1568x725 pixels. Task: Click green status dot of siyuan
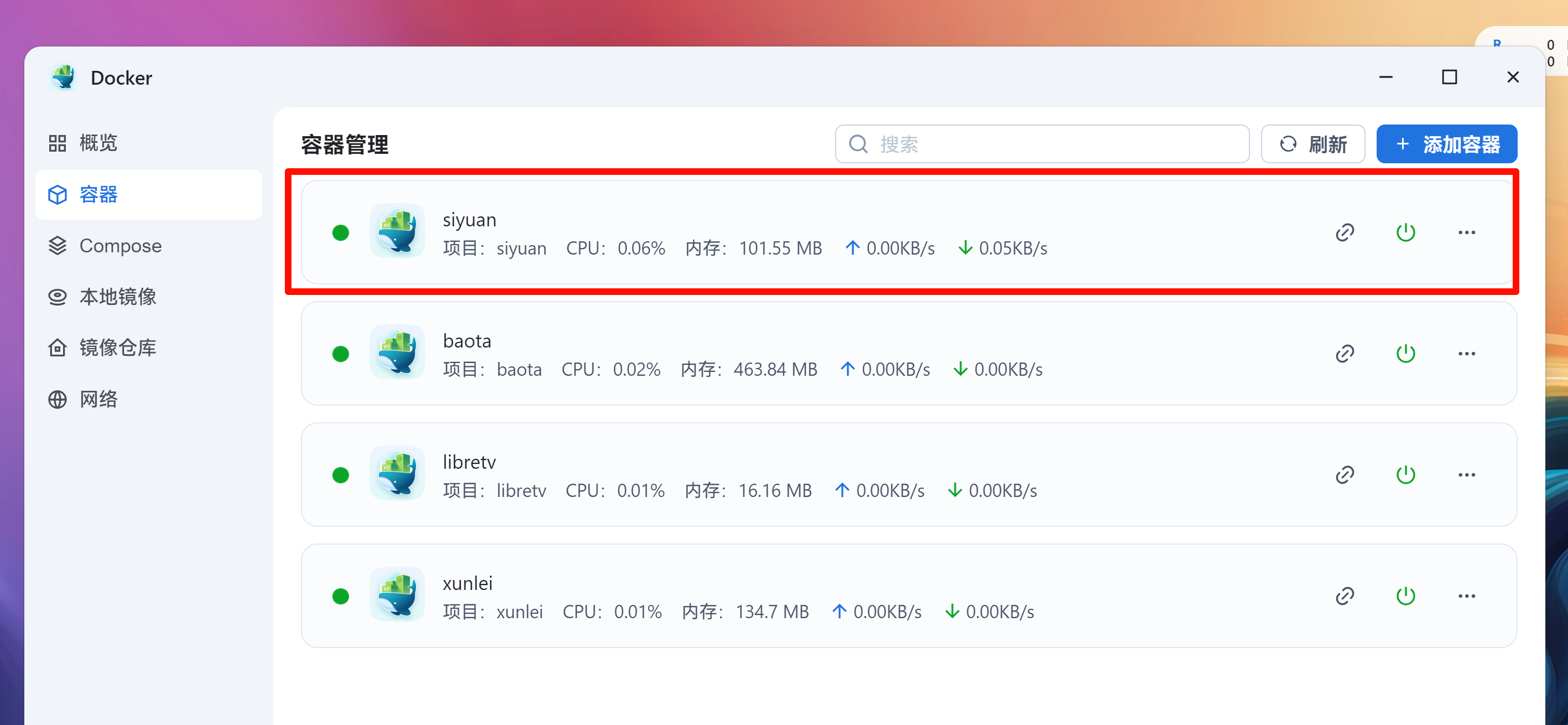(341, 232)
